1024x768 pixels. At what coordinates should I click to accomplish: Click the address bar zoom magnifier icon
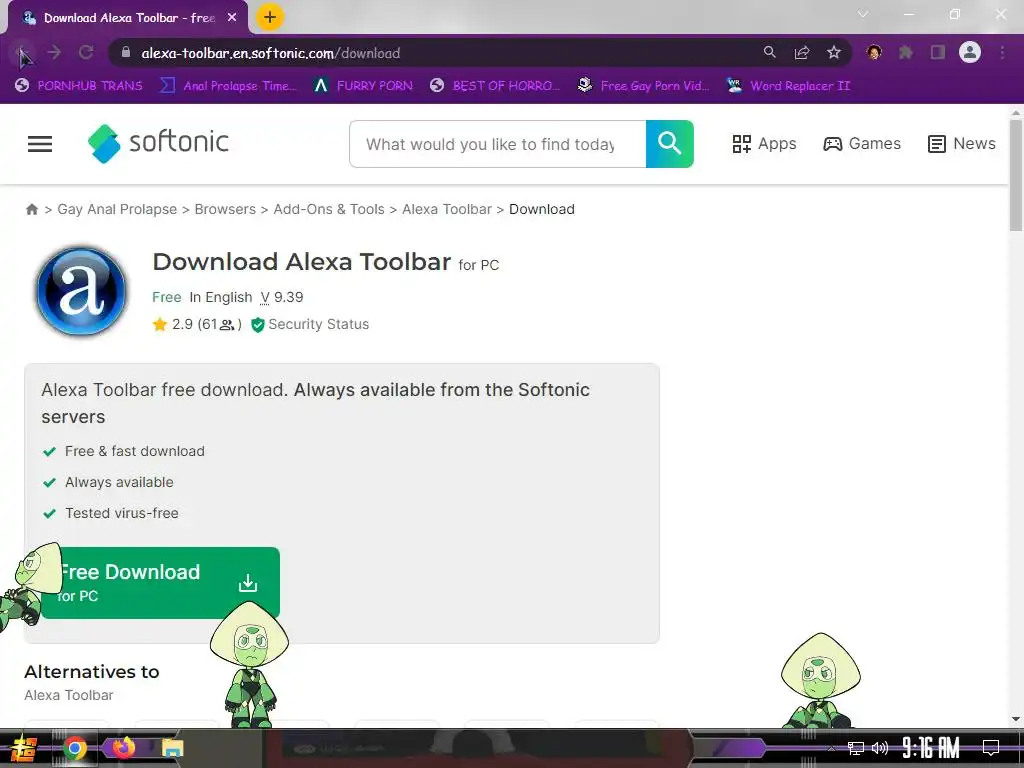pyautogui.click(x=769, y=52)
